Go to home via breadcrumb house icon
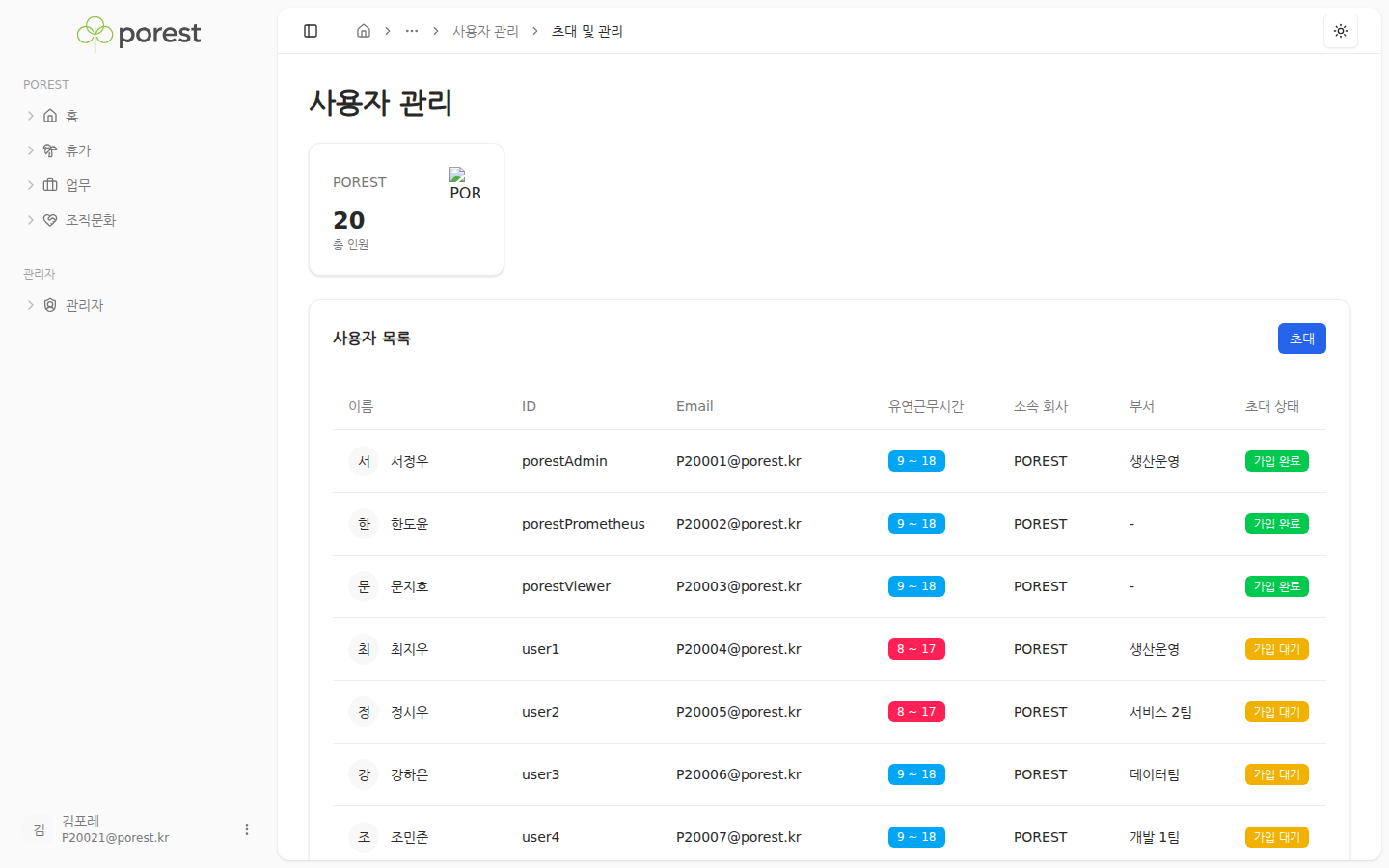Image resolution: width=1389 pixels, height=868 pixels. pos(364,31)
